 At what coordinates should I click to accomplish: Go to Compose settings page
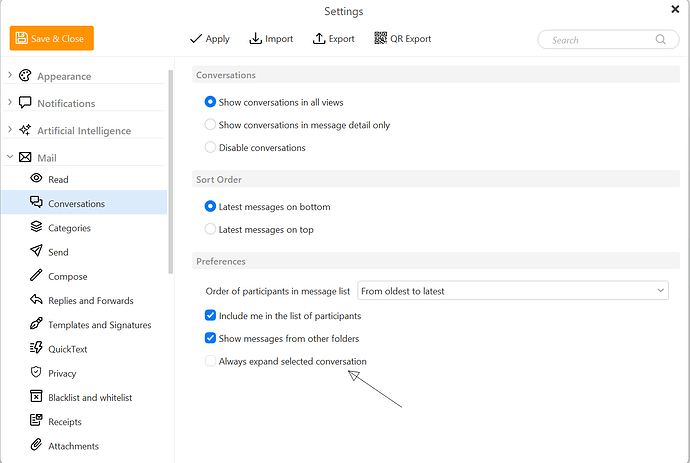(84, 276)
